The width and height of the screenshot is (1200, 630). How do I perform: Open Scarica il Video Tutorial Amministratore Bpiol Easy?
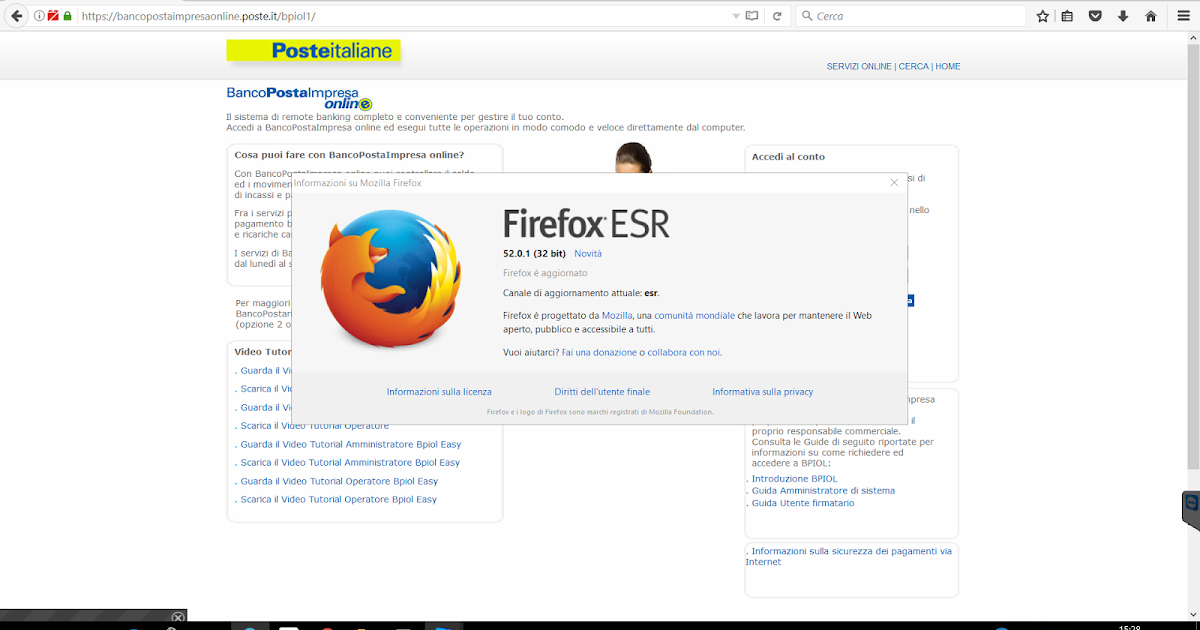pos(350,463)
